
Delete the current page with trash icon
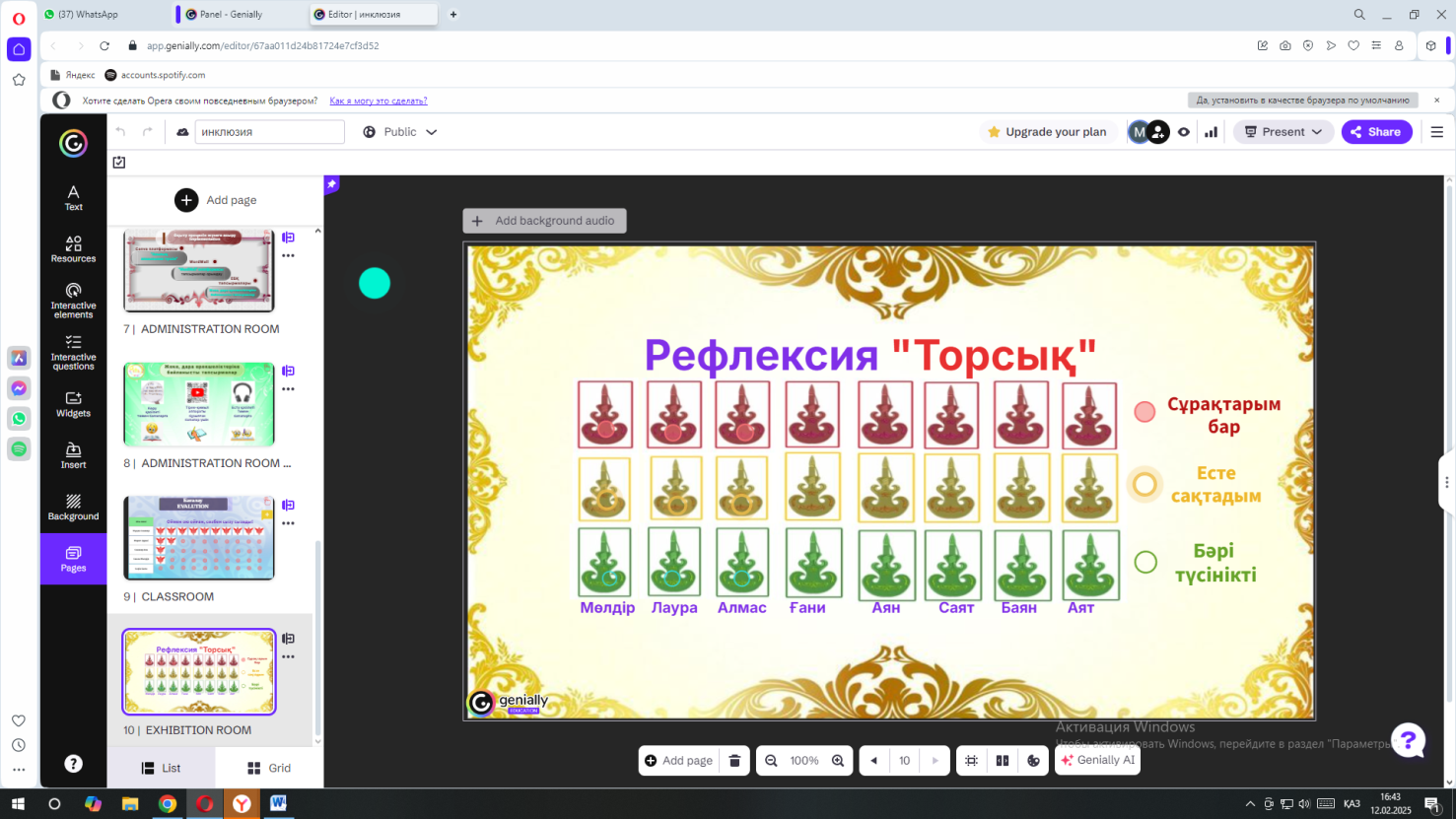[734, 761]
